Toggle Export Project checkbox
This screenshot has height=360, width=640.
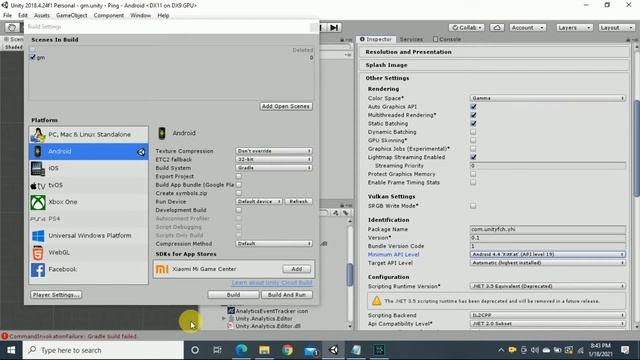tap(238, 176)
